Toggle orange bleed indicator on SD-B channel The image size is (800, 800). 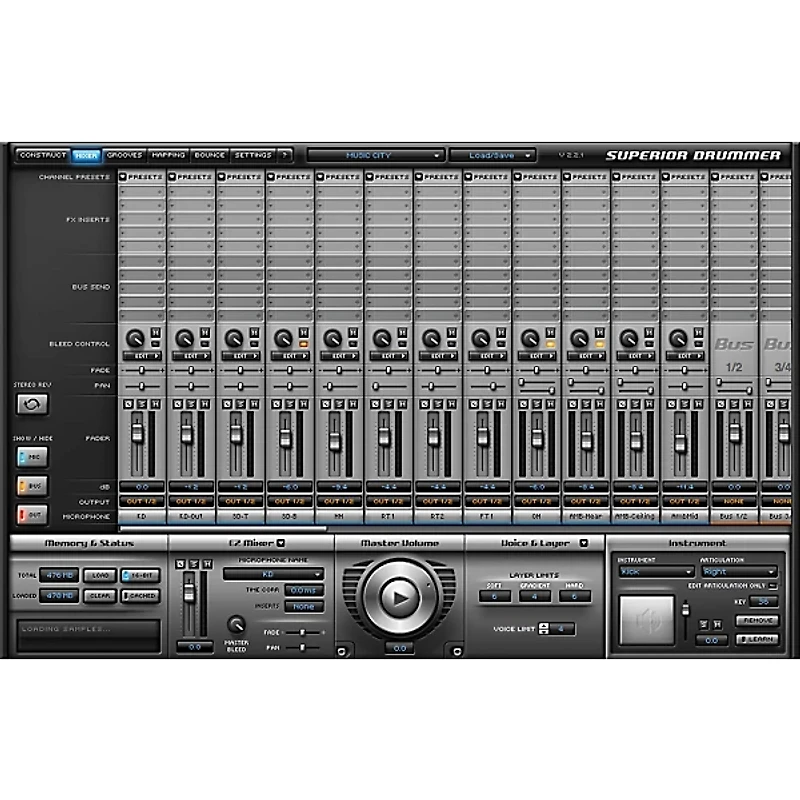(304, 344)
